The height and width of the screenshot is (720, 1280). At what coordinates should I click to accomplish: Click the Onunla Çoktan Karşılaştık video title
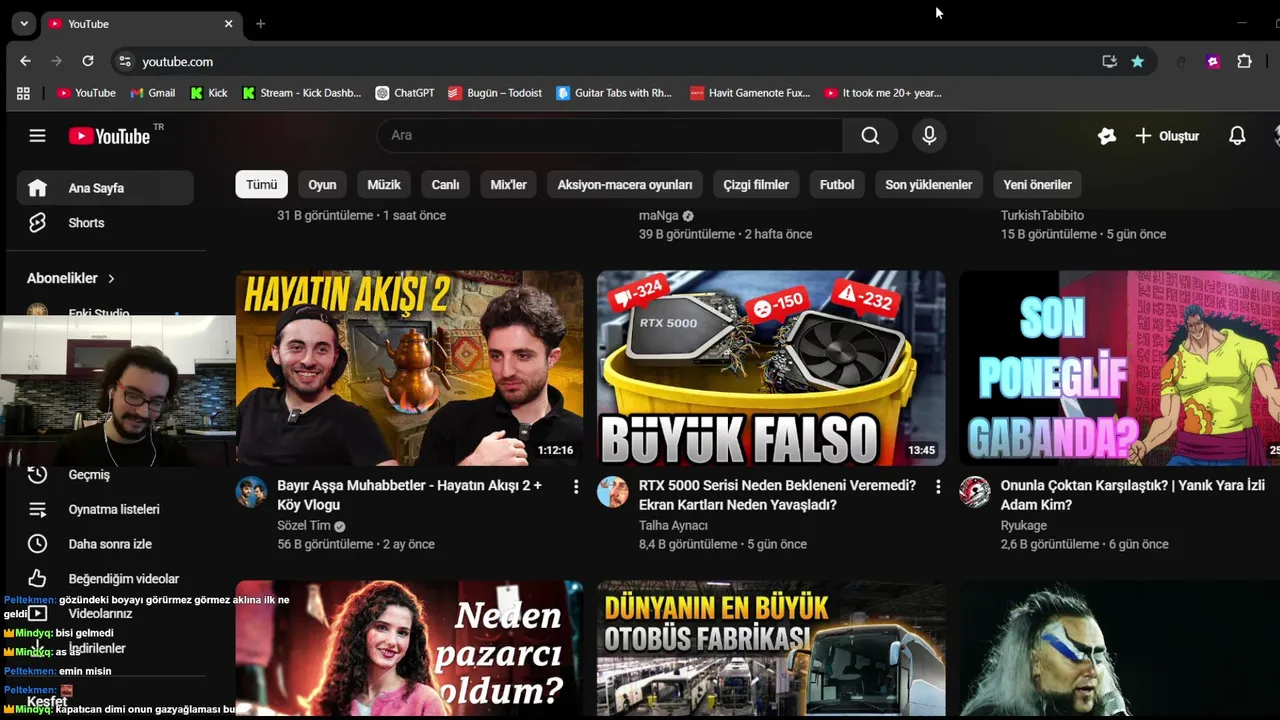1133,495
